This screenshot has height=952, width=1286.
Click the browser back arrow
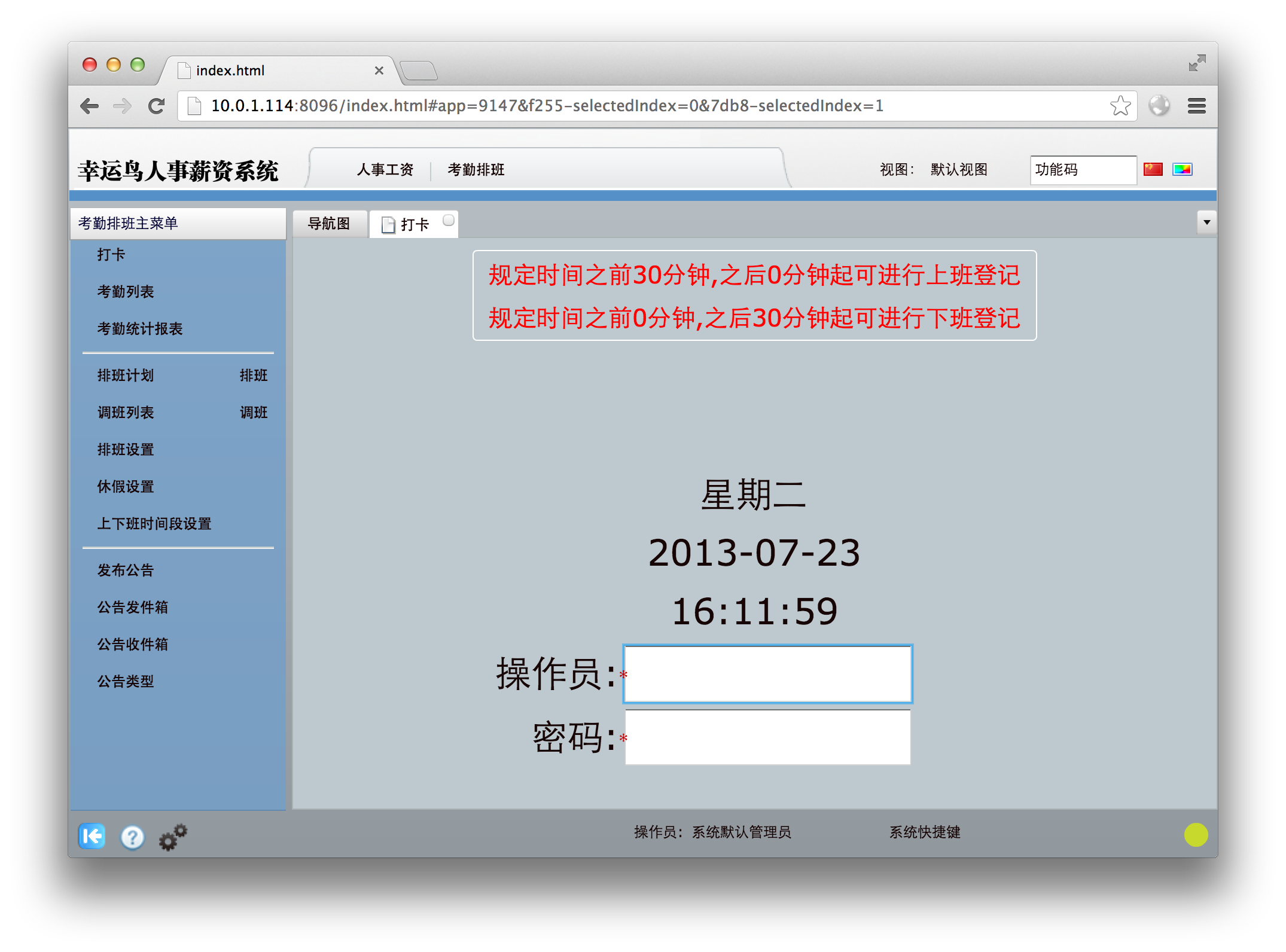pos(90,106)
